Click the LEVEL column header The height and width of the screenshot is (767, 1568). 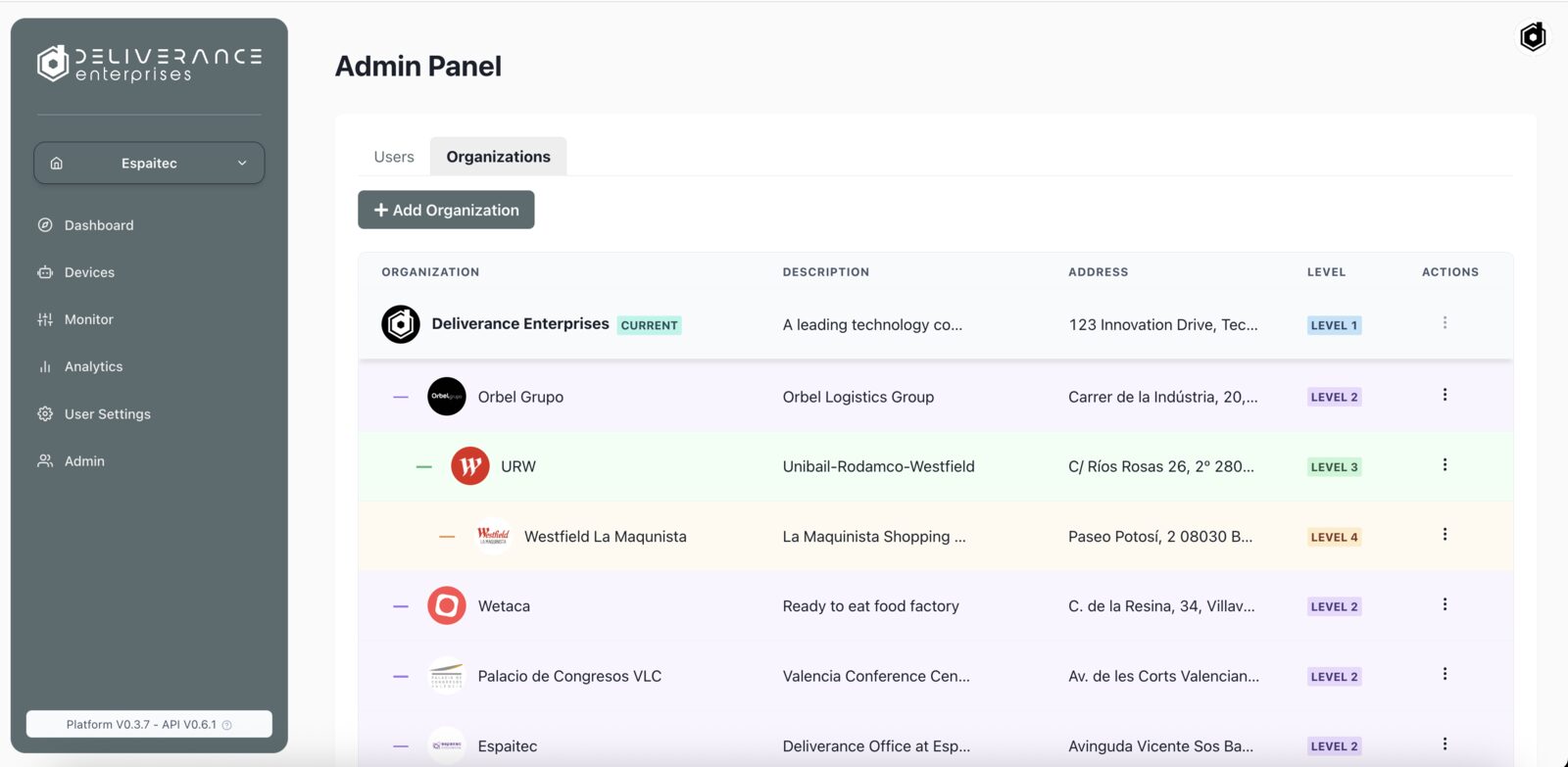coord(1326,272)
